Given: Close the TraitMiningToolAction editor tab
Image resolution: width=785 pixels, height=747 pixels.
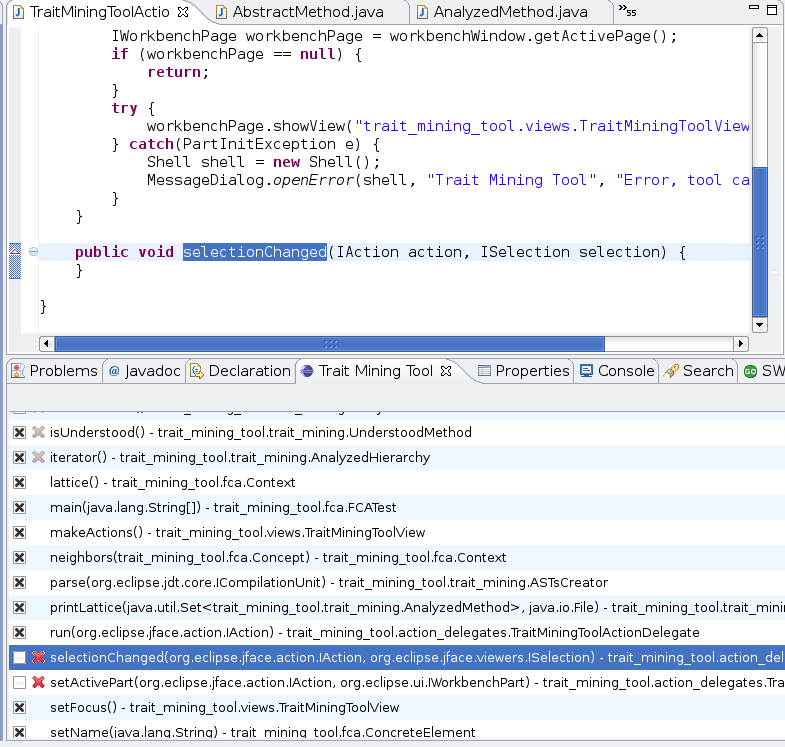Looking at the screenshot, I should pyautogui.click(x=182, y=12).
